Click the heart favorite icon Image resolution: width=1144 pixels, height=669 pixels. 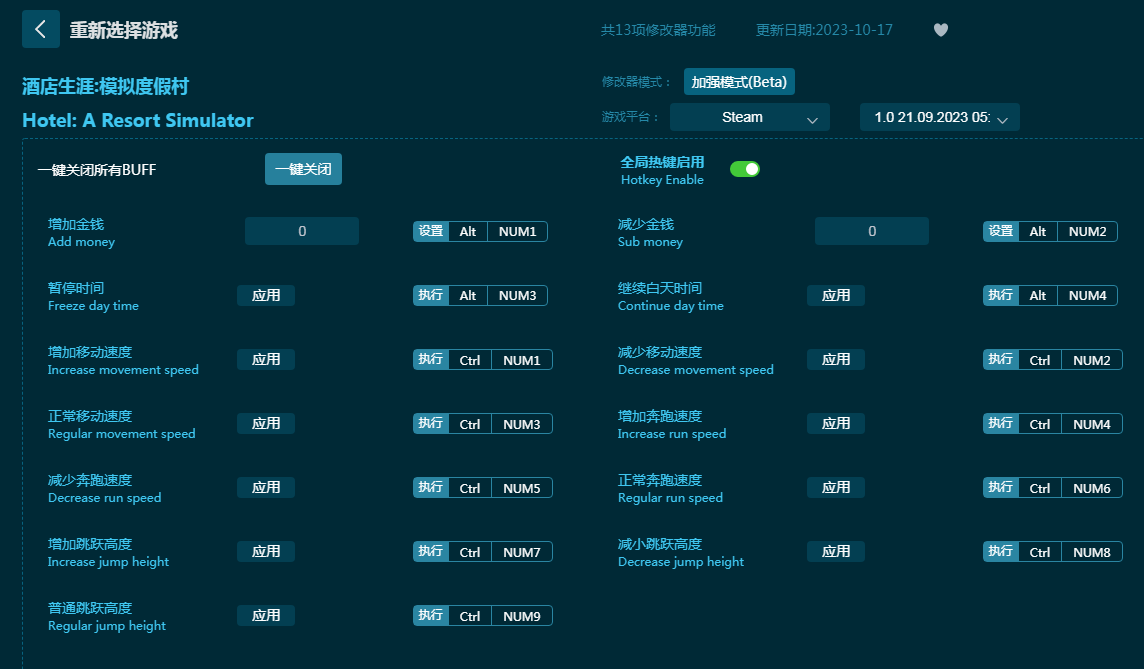[941, 30]
